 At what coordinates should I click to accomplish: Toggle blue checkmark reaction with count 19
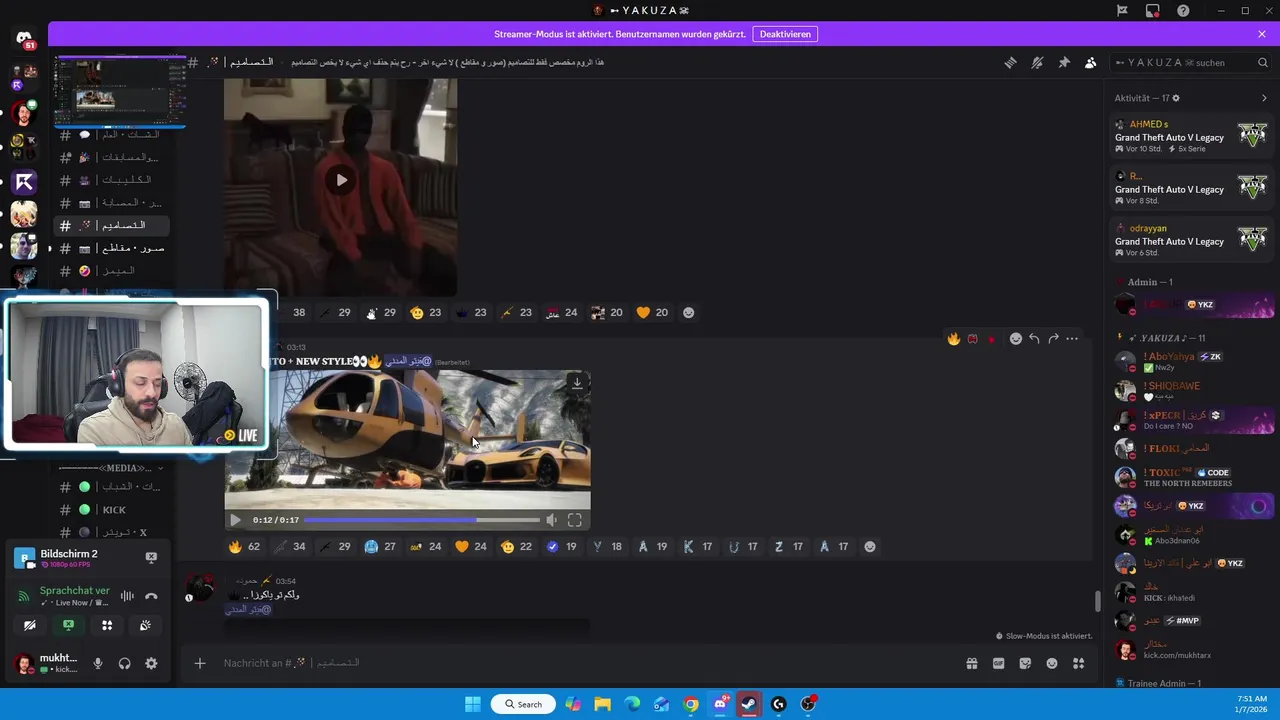(x=561, y=547)
